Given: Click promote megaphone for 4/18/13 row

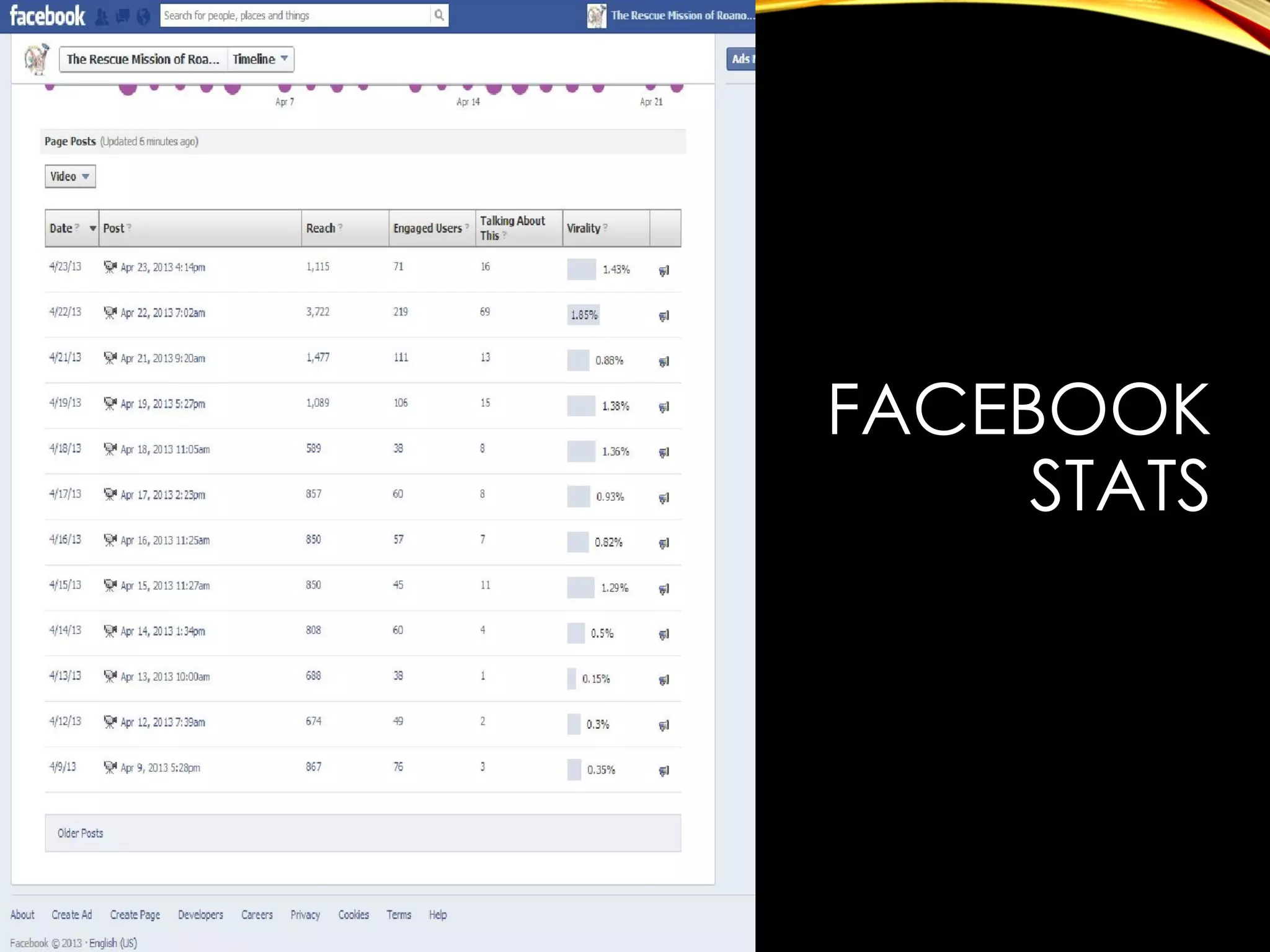Looking at the screenshot, I should click(x=664, y=452).
